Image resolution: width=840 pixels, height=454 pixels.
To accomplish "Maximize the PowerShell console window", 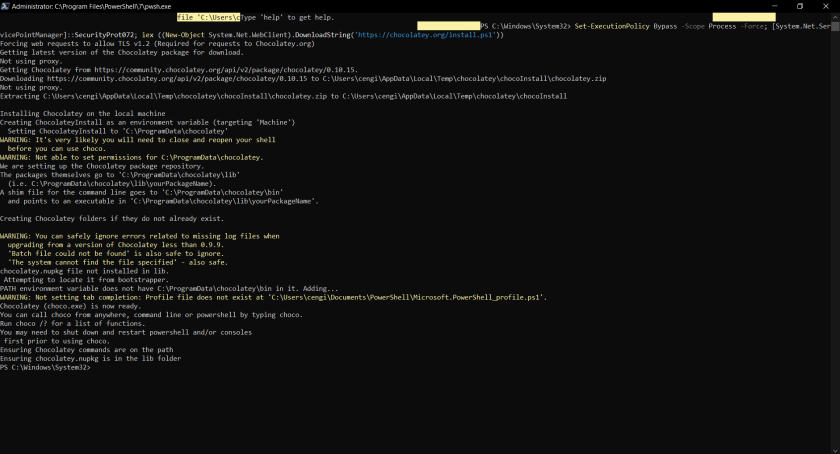I will [799, 6].
